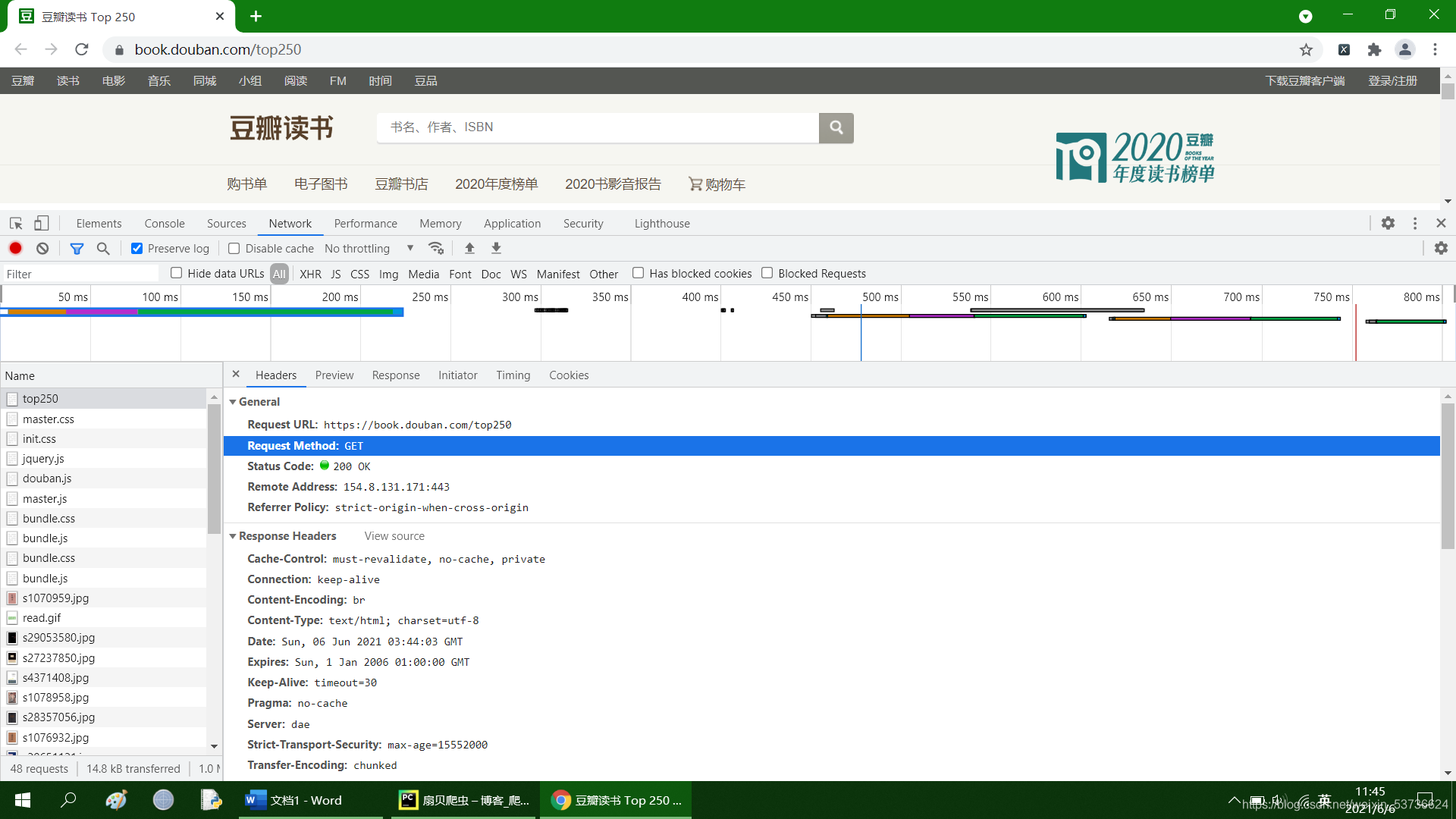The height and width of the screenshot is (819, 1456).
Task: Open the Elements tab
Action: pyautogui.click(x=99, y=223)
